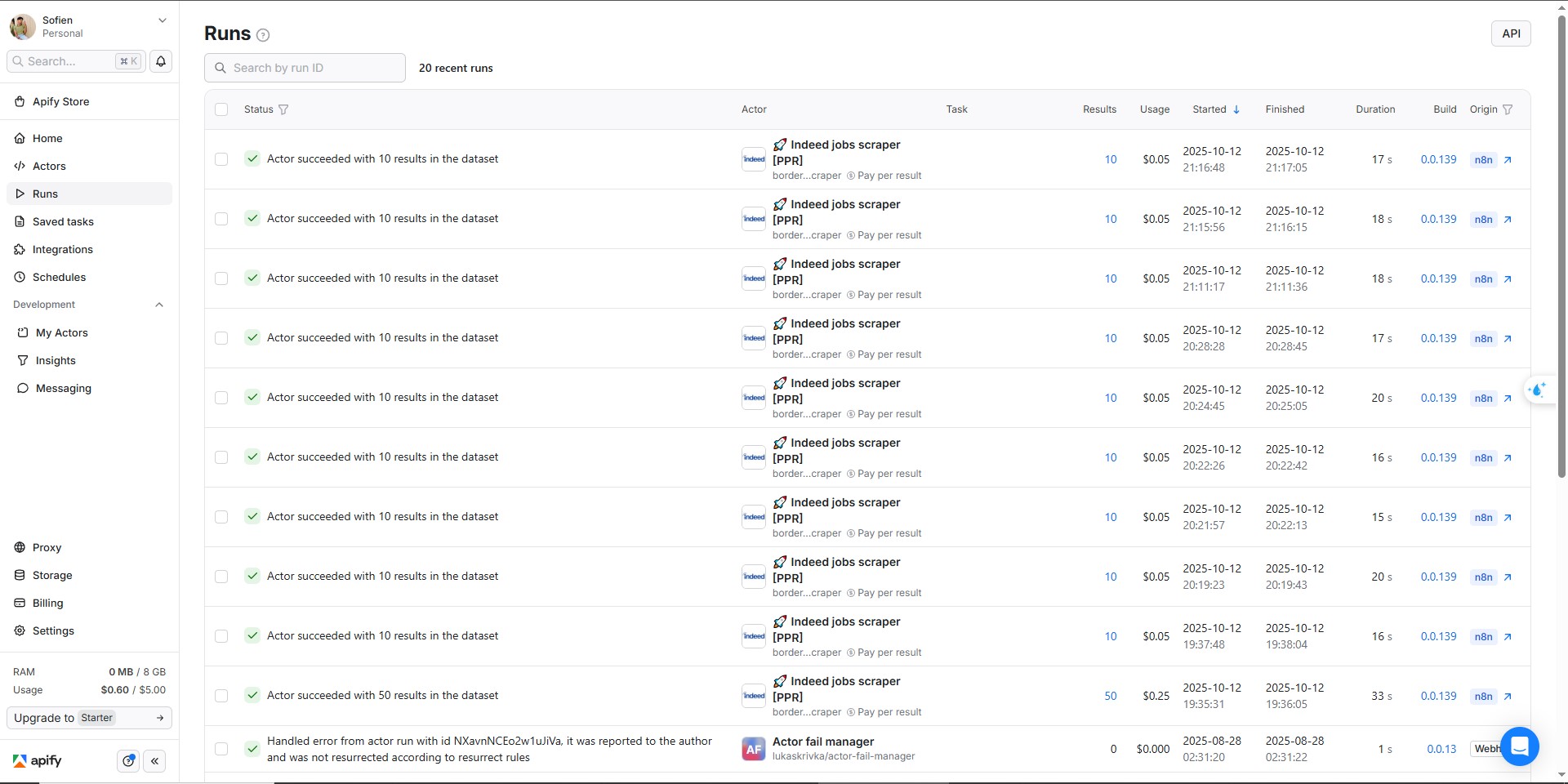Open Insights page
1568x784 pixels.
pyautogui.click(x=89, y=360)
